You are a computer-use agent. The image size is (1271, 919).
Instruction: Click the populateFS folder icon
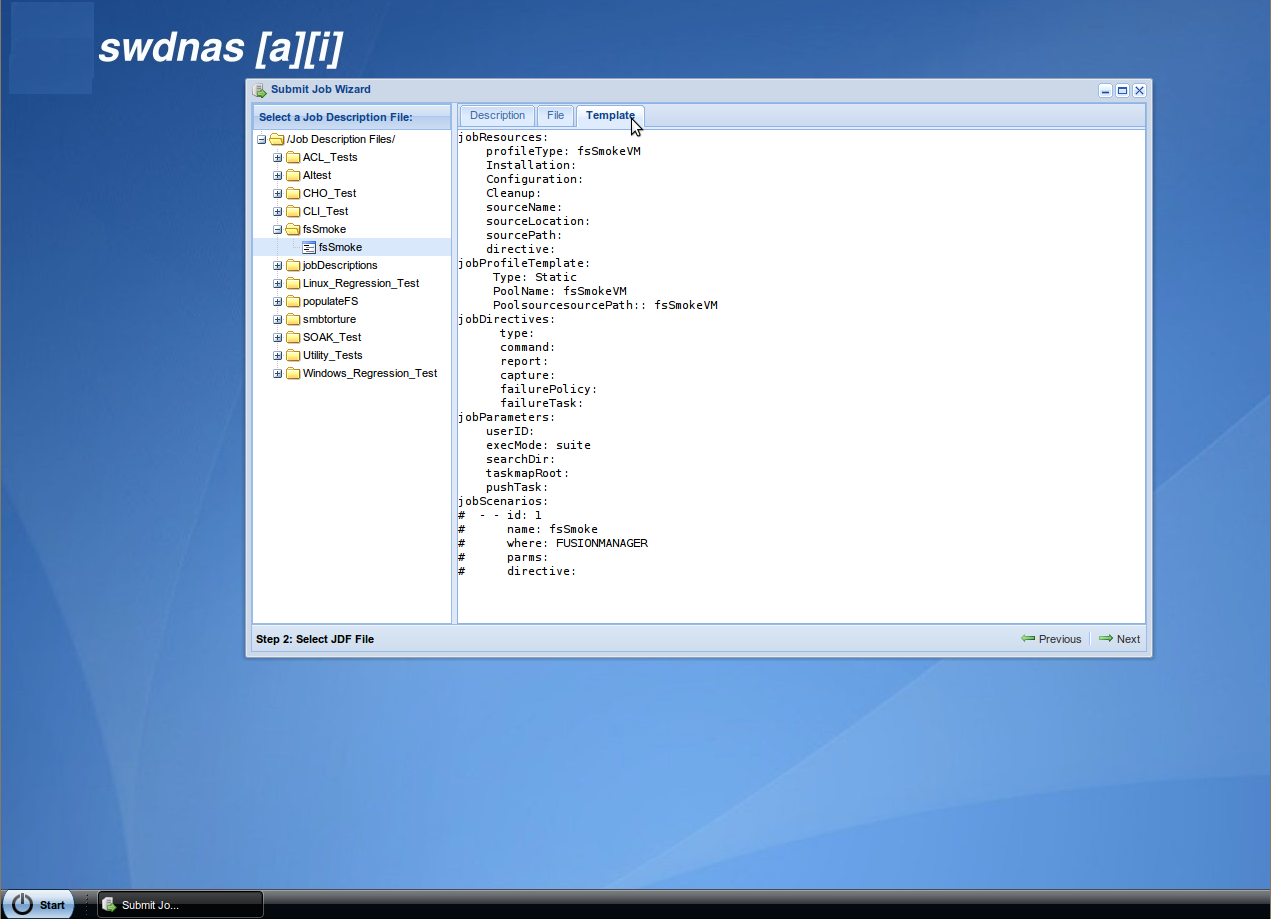[x=293, y=301]
